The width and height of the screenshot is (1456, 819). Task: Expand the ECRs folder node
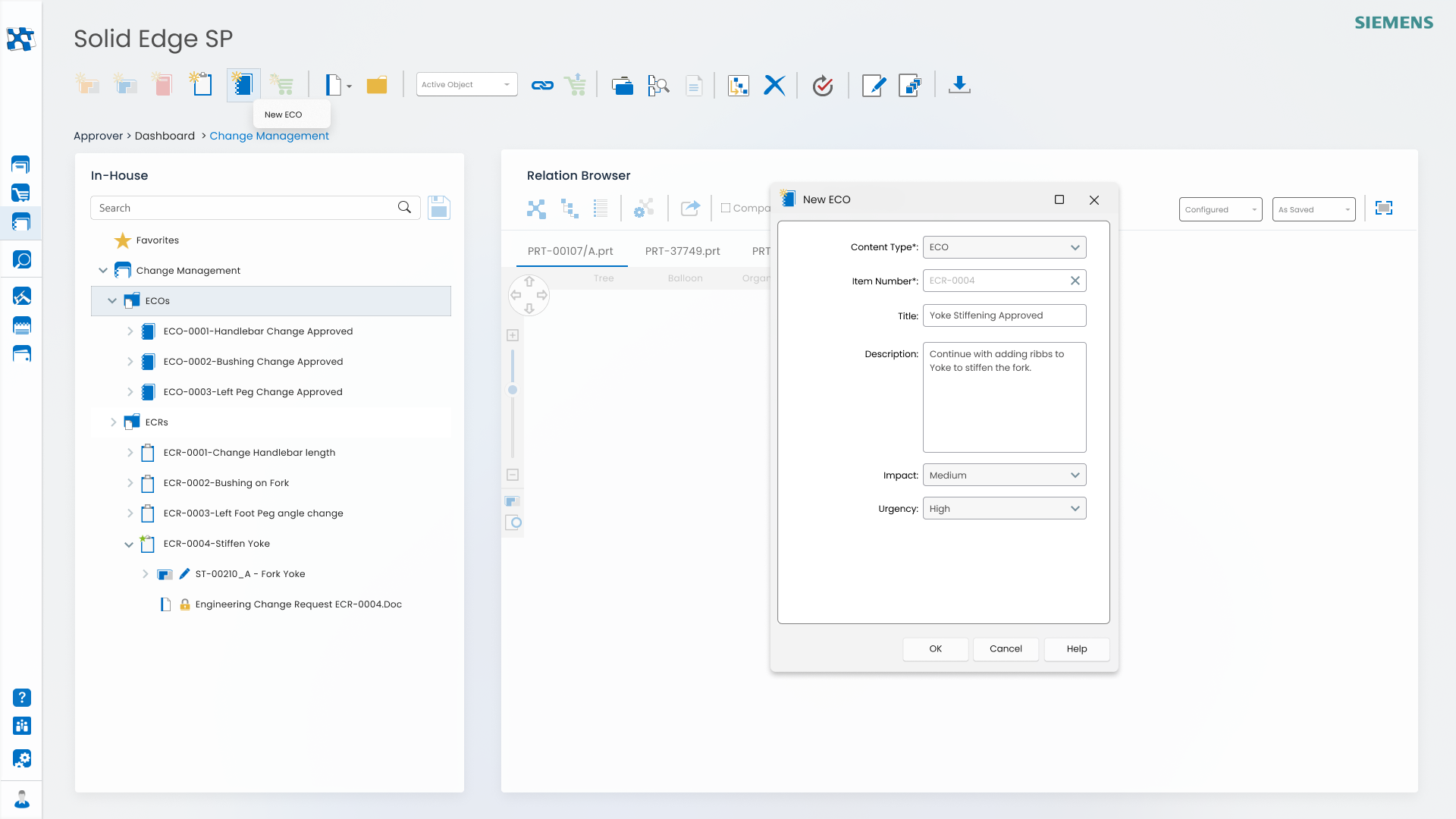(x=113, y=422)
